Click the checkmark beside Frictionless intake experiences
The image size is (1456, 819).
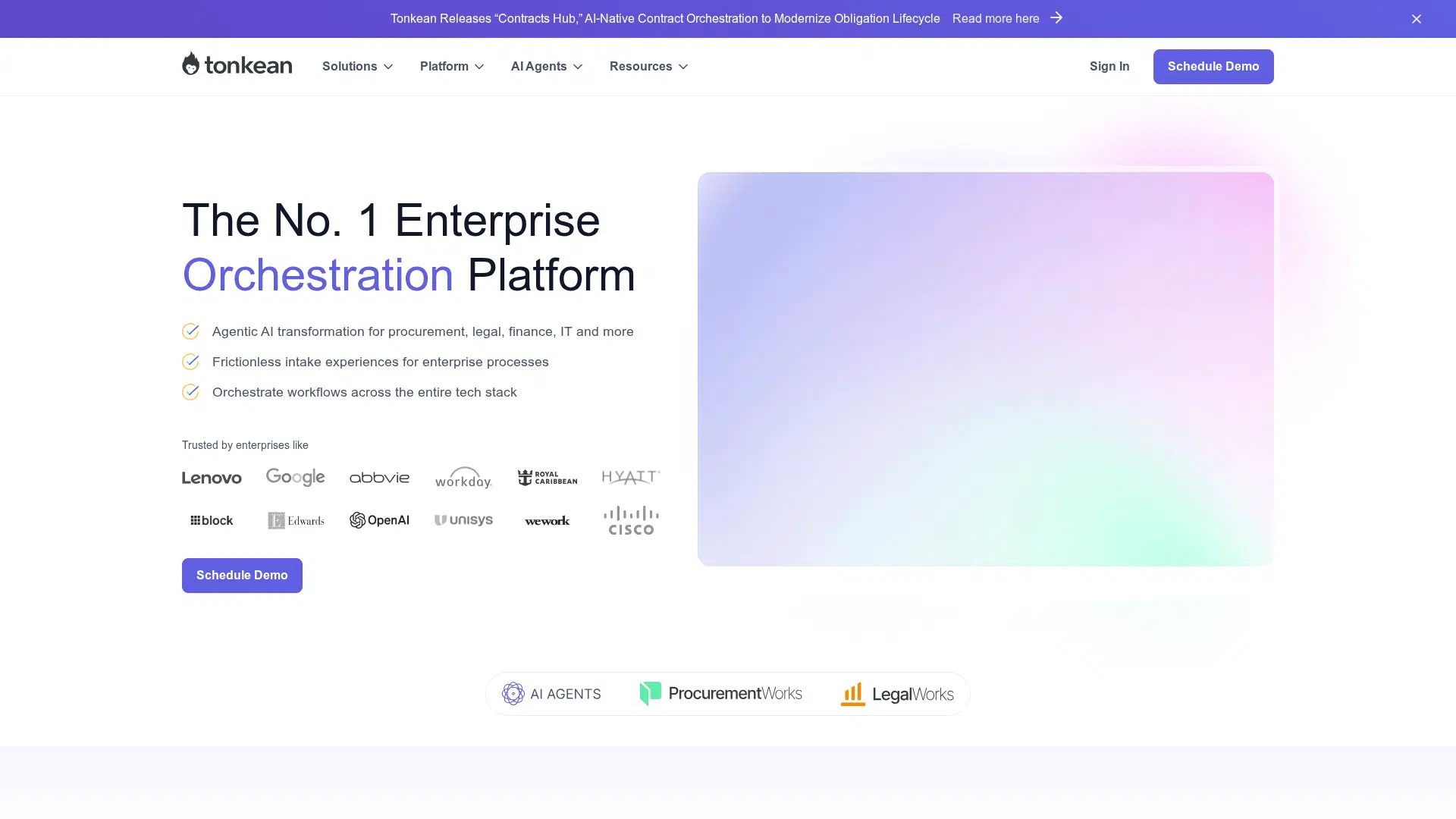coord(190,362)
